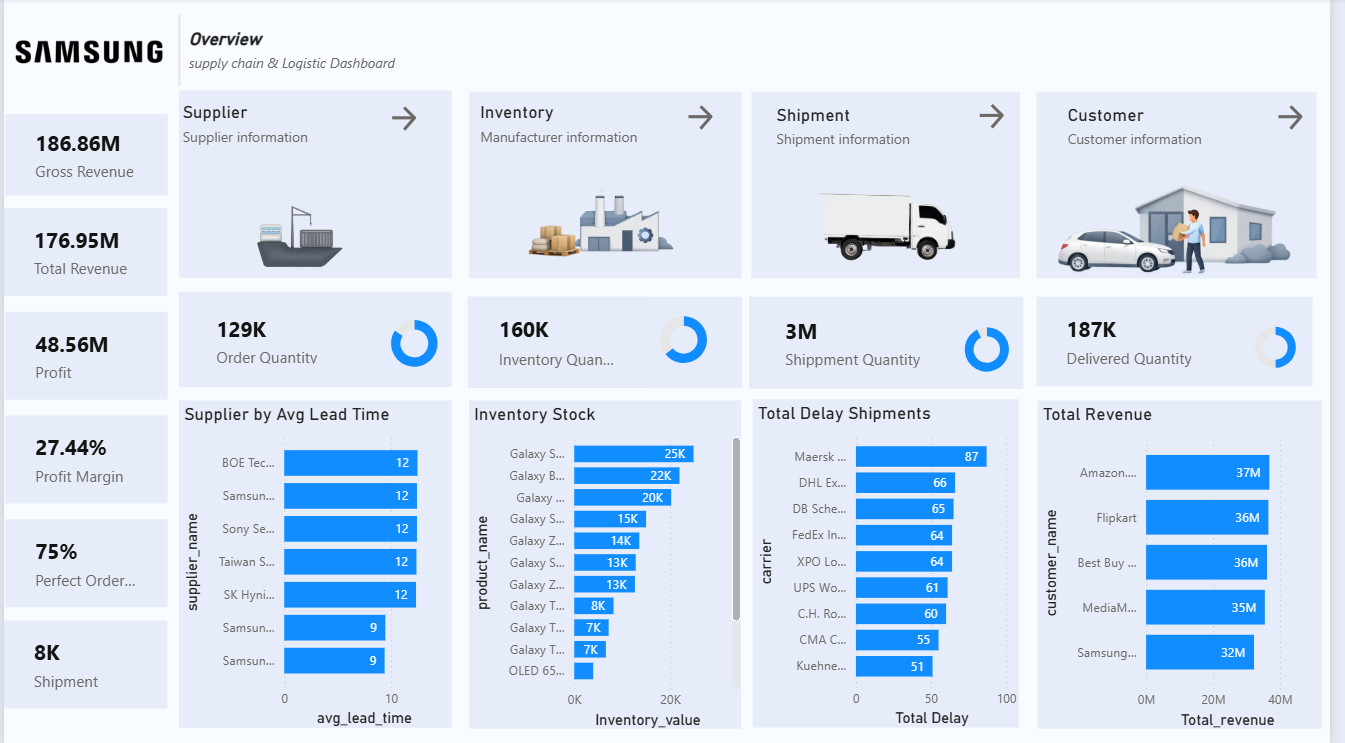Click the Flipkart revenue bar

pos(1207,518)
